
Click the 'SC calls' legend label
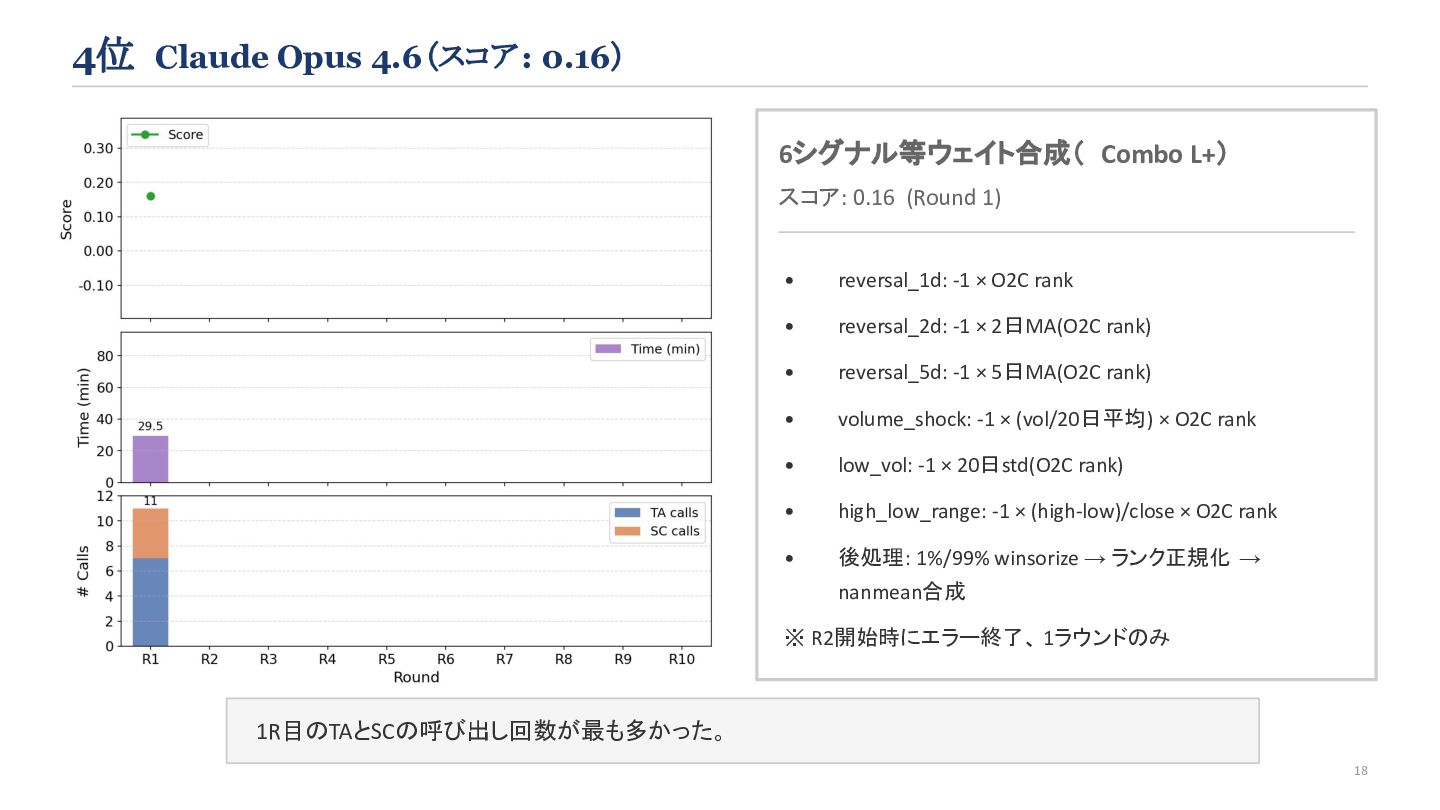click(x=675, y=531)
